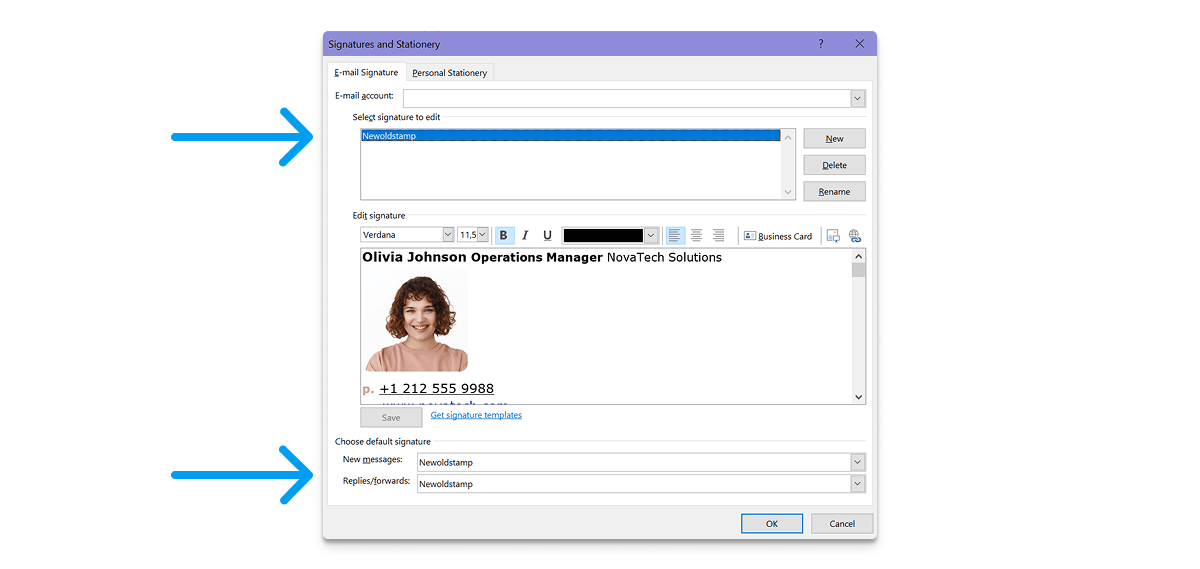Viewport: 1200px width, 569px height.
Task: Insert hyperlink icon in signature toolbar
Action: [x=855, y=236]
